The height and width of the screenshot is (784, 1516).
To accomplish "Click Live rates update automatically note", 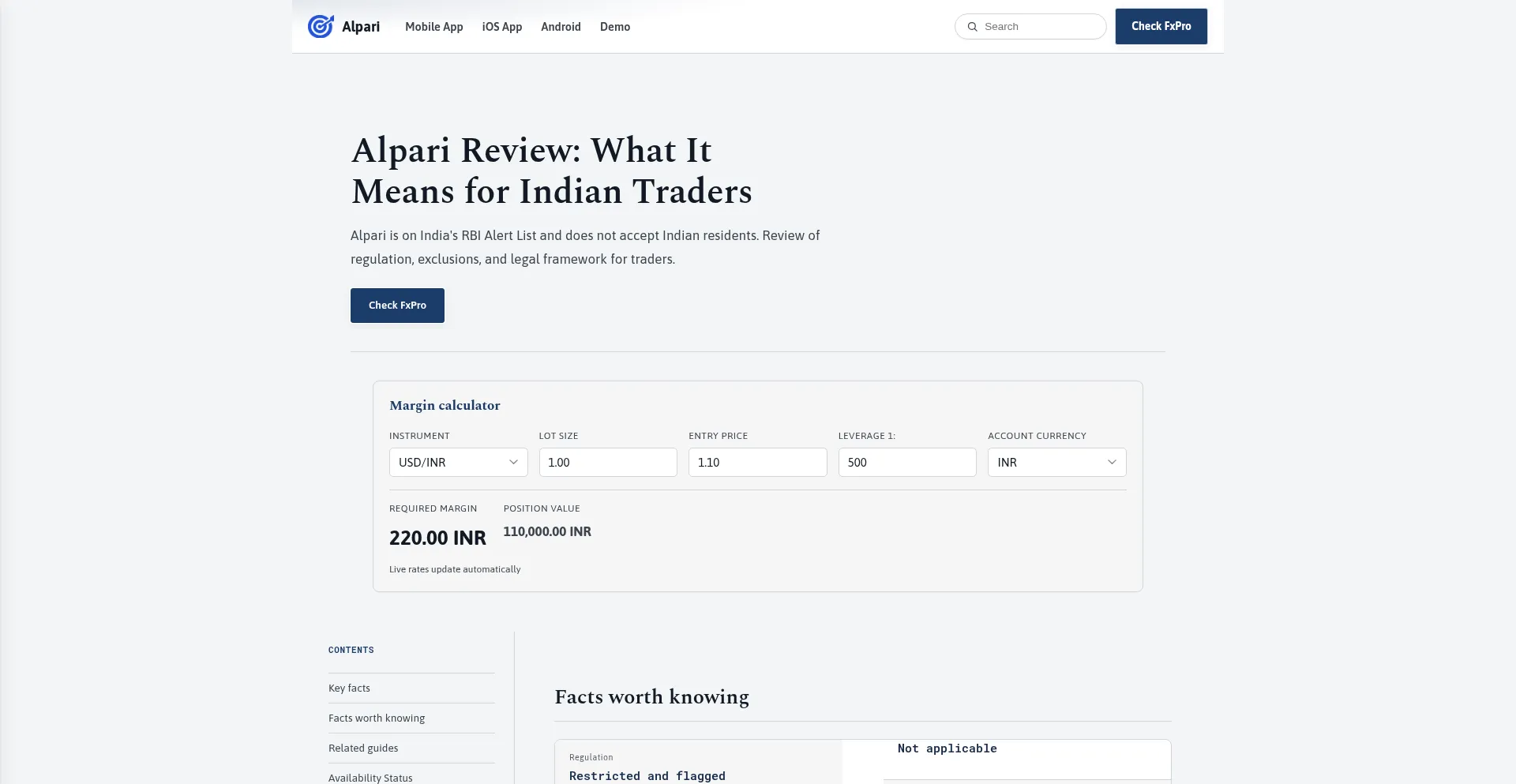I will (455, 569).
